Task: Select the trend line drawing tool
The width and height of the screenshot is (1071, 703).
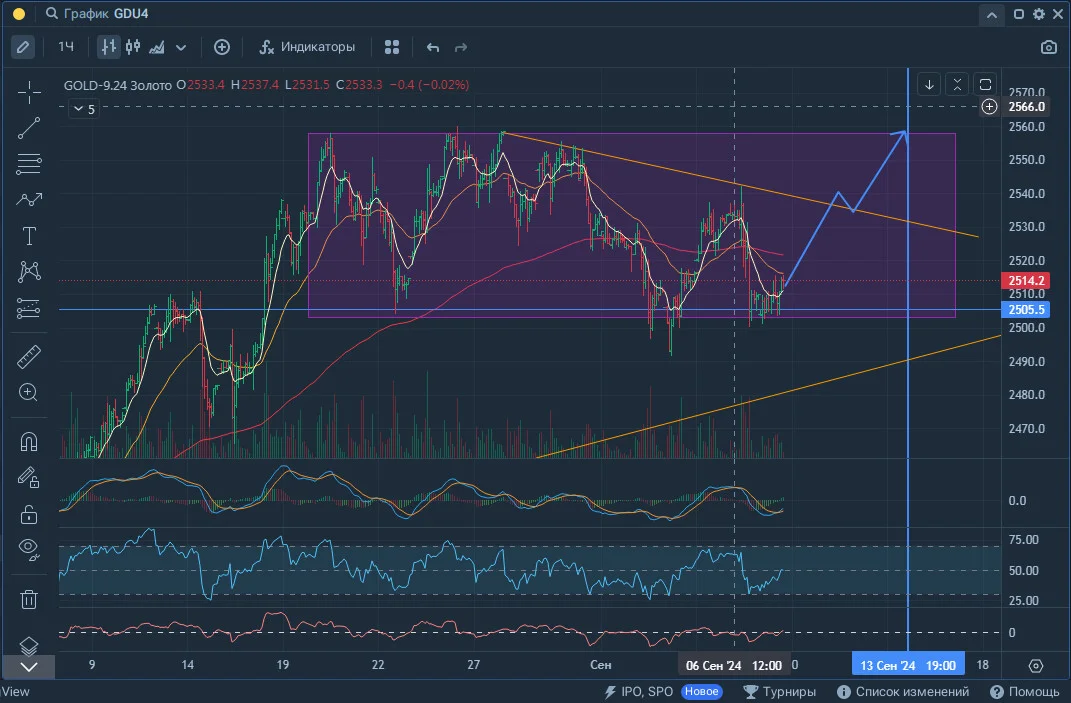Action: tap(29, 128)
